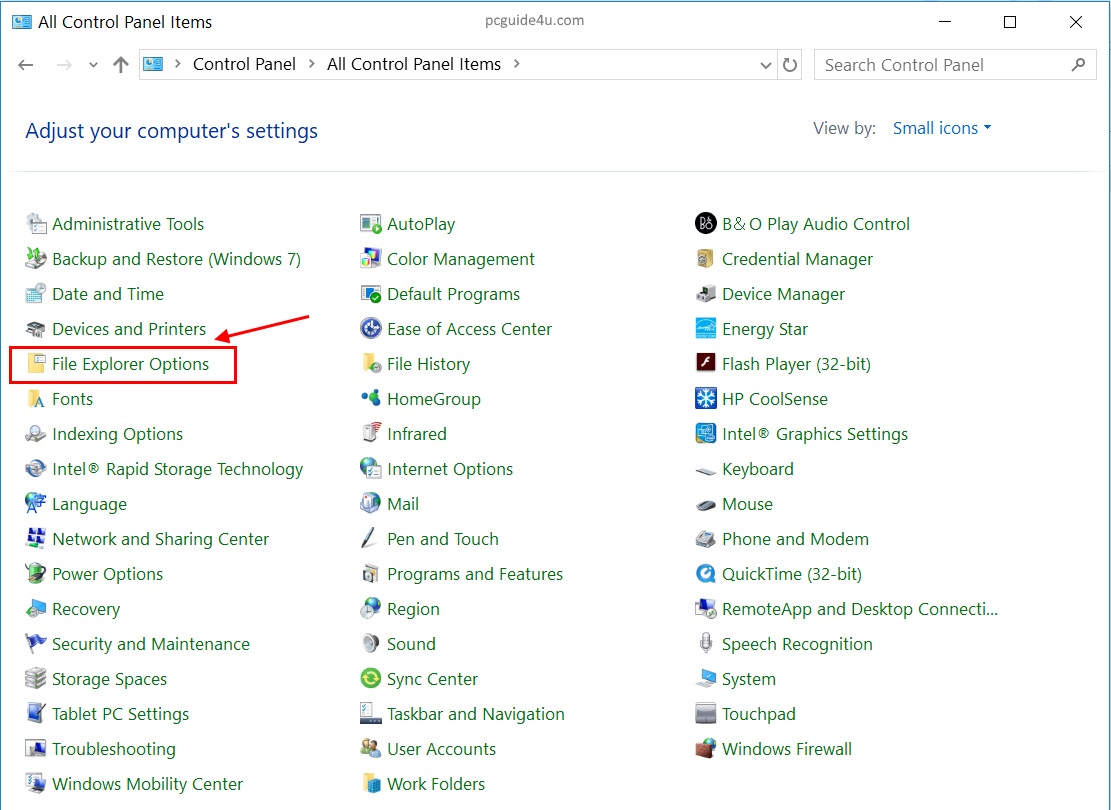Refresh the Control Panel view
This screenshot has height=810, width=1111.
(790, 65)
